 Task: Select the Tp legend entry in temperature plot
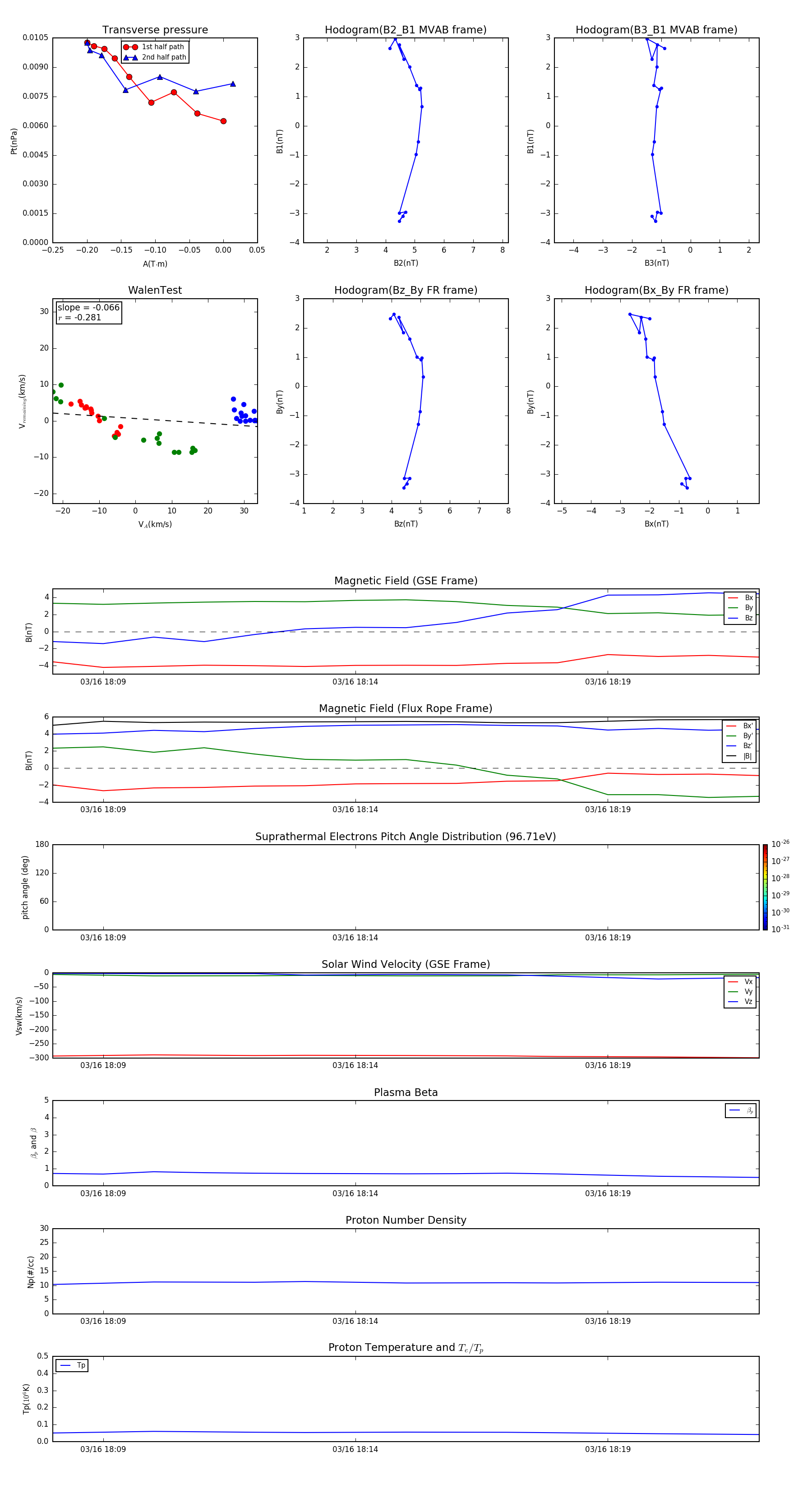point(72,1365)
